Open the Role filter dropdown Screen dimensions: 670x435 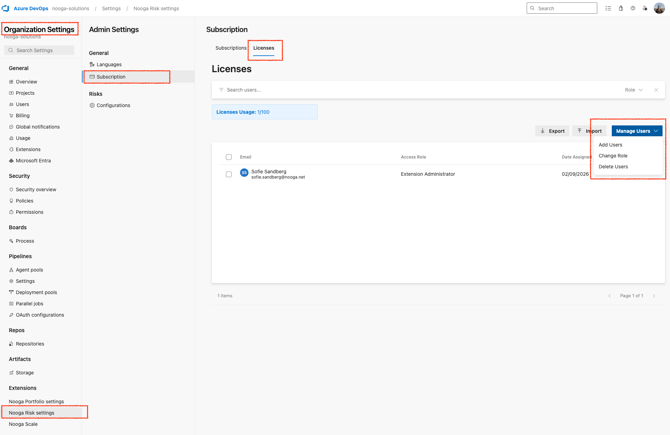click(634, 90)
